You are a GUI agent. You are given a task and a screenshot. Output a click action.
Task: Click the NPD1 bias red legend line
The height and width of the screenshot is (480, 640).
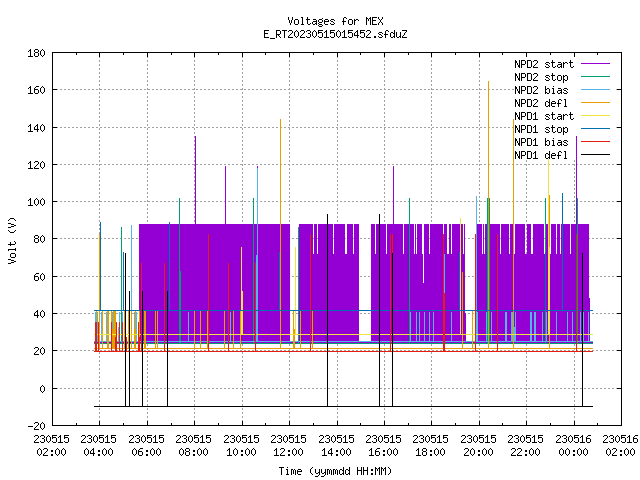pos(595,142)
